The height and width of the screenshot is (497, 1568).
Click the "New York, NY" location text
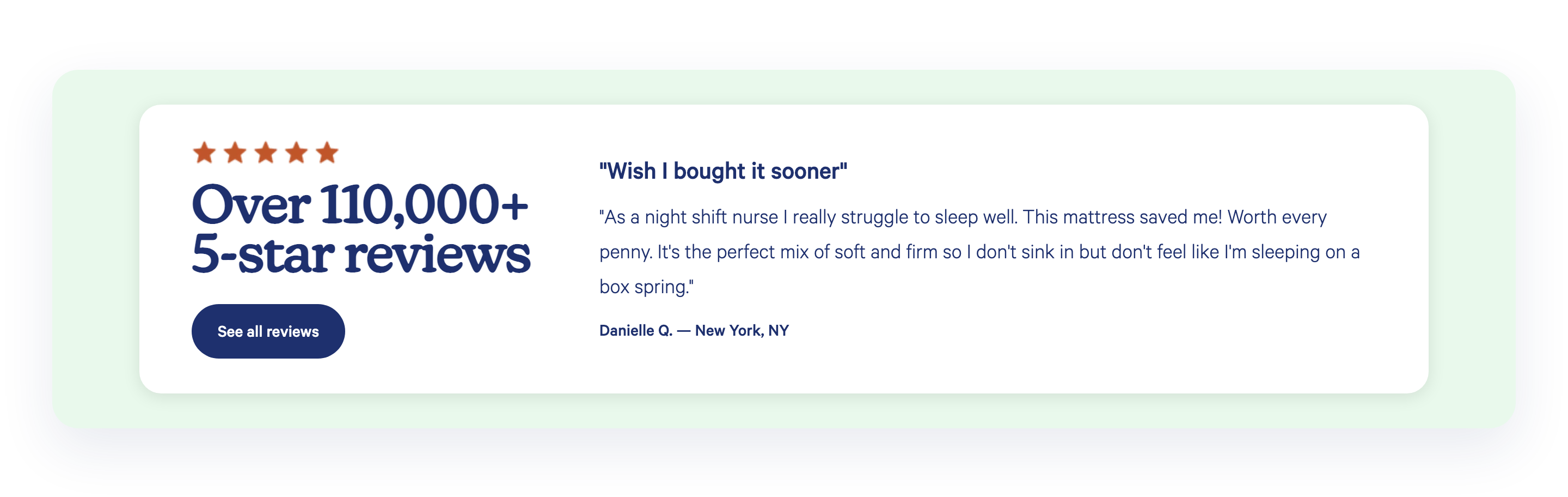tap(742, 330)
